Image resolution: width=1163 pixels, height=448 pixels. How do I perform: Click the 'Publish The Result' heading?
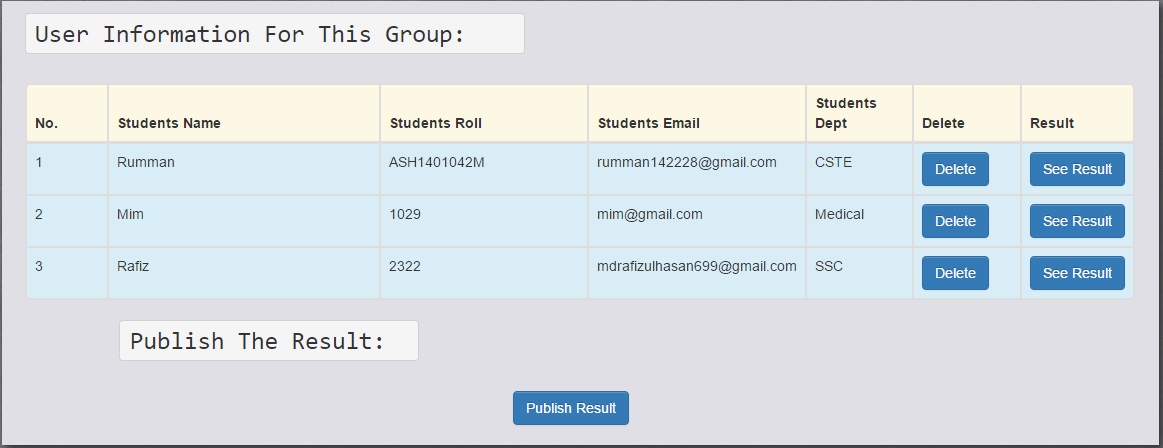[258, 341]
